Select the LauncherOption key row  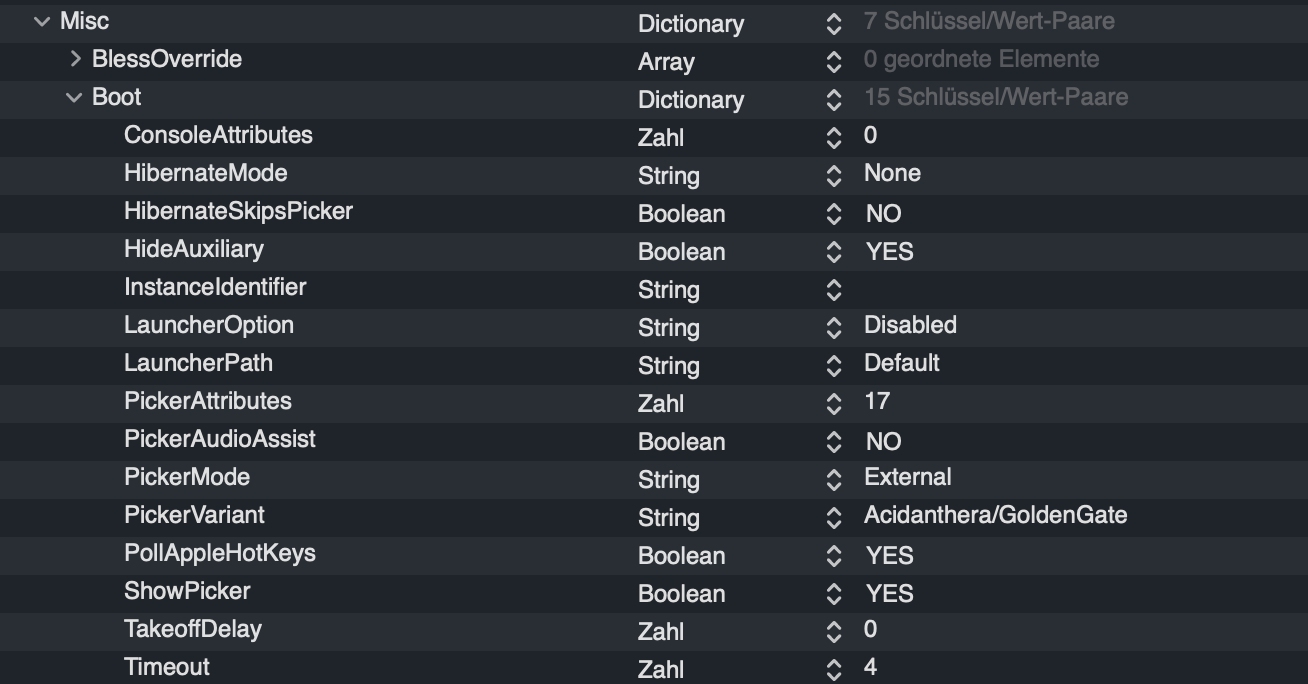coord(208,325)
